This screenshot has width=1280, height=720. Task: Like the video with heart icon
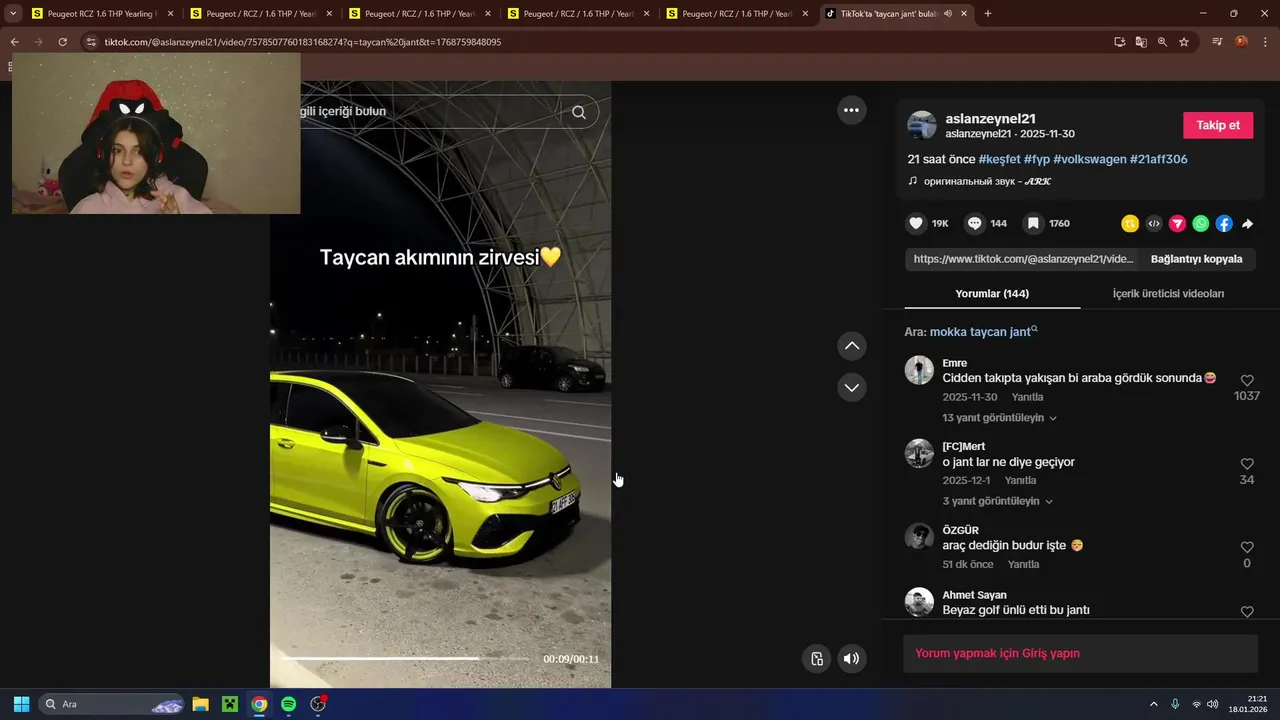(915, 224)
